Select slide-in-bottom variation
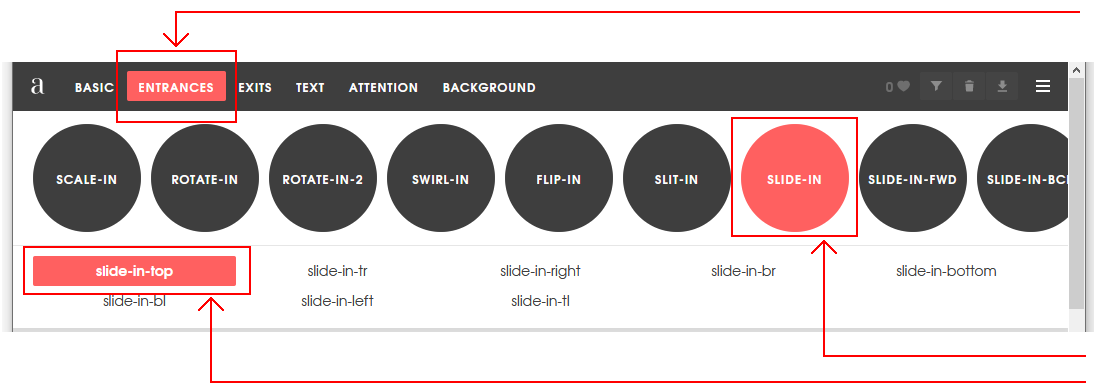Screen dimensions: 1097x389 coord(946,271)
